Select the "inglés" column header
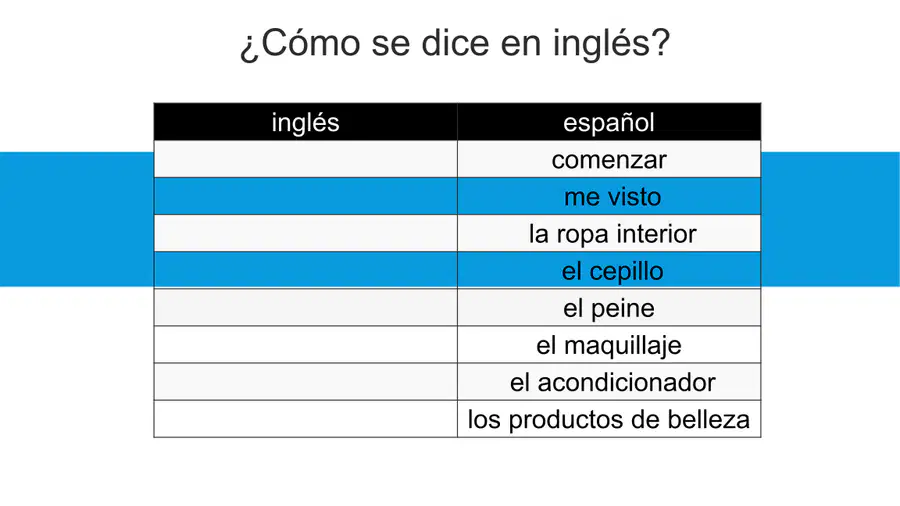The height and width of the screenshot is (506, 900). tap(305, 122)
